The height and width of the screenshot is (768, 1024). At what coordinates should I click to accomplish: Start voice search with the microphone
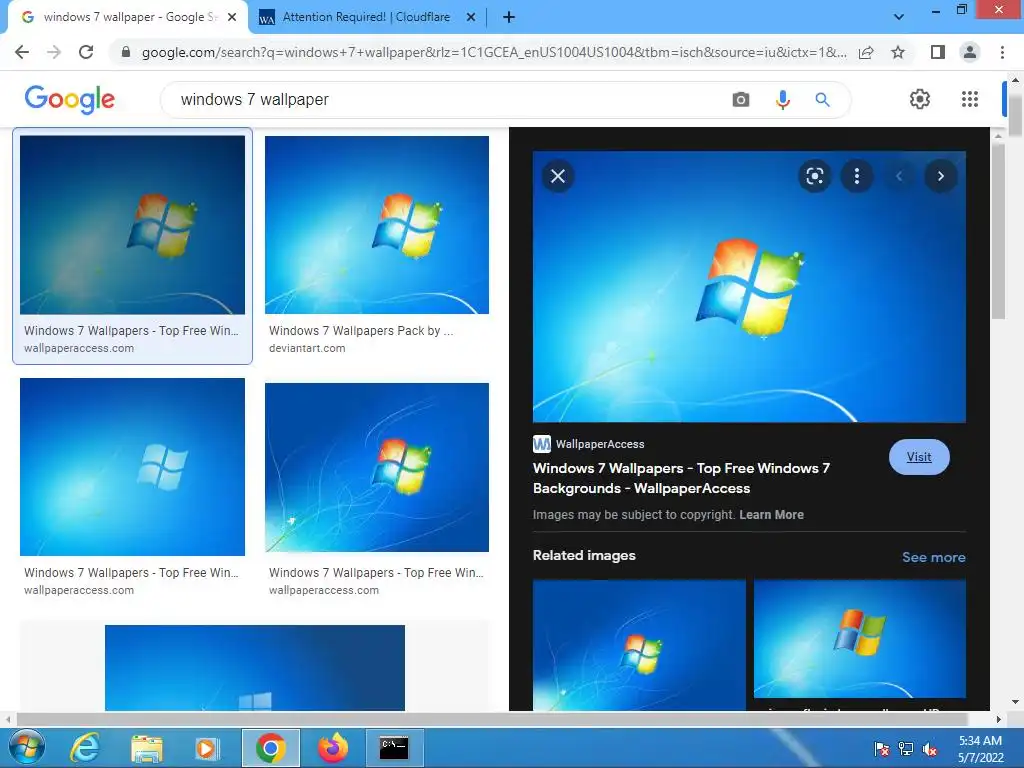click(x=782, y=99)
